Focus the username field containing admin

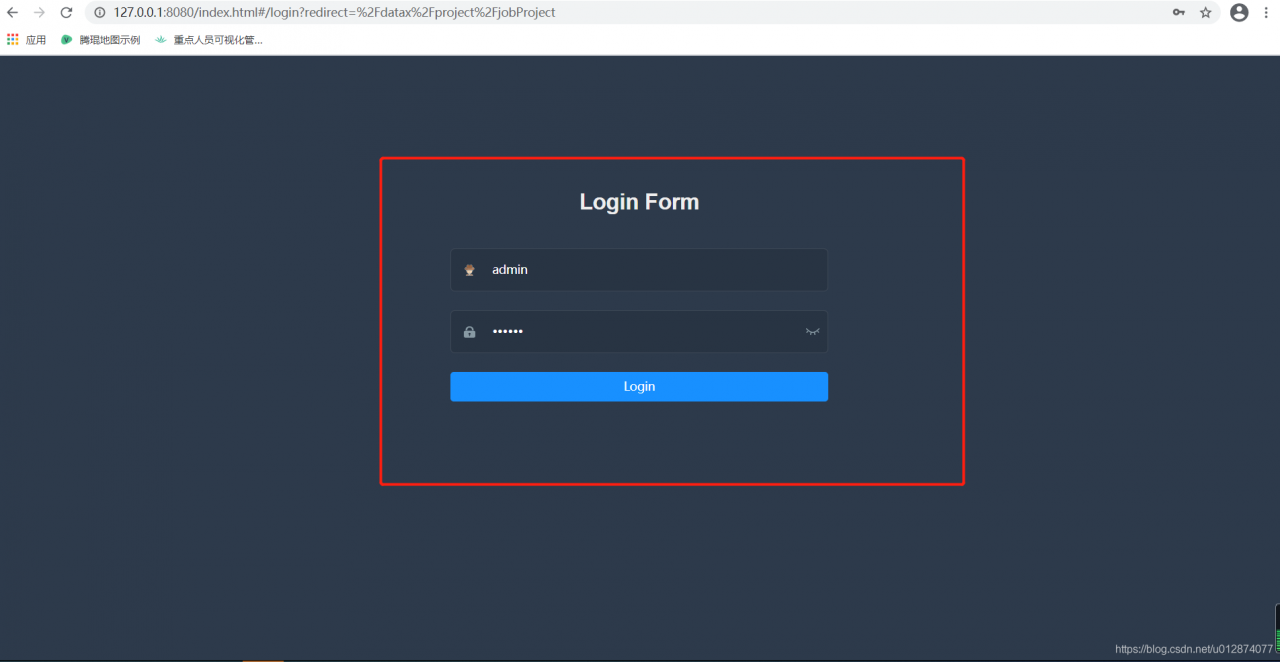pyautogui.click(x=639, y=270)
